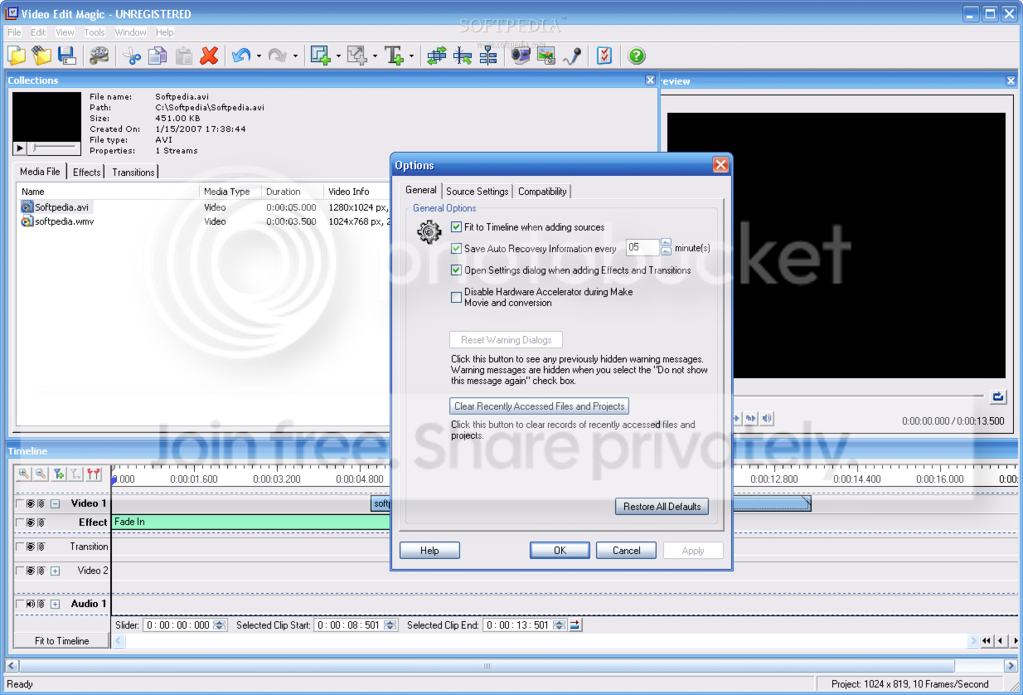Click the Paste clipboard icon

click(x=184, y=56)
